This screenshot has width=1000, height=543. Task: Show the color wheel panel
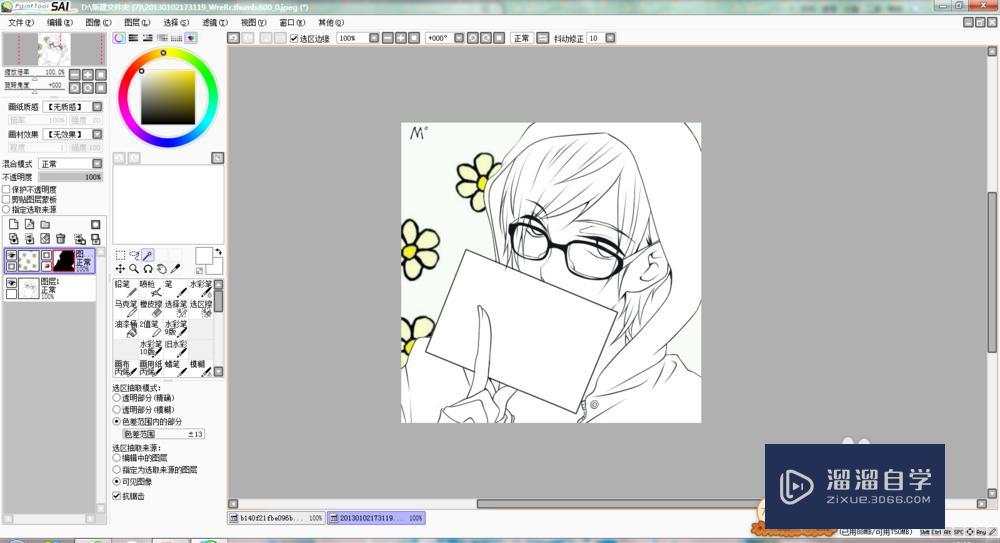tap(119, 38)
